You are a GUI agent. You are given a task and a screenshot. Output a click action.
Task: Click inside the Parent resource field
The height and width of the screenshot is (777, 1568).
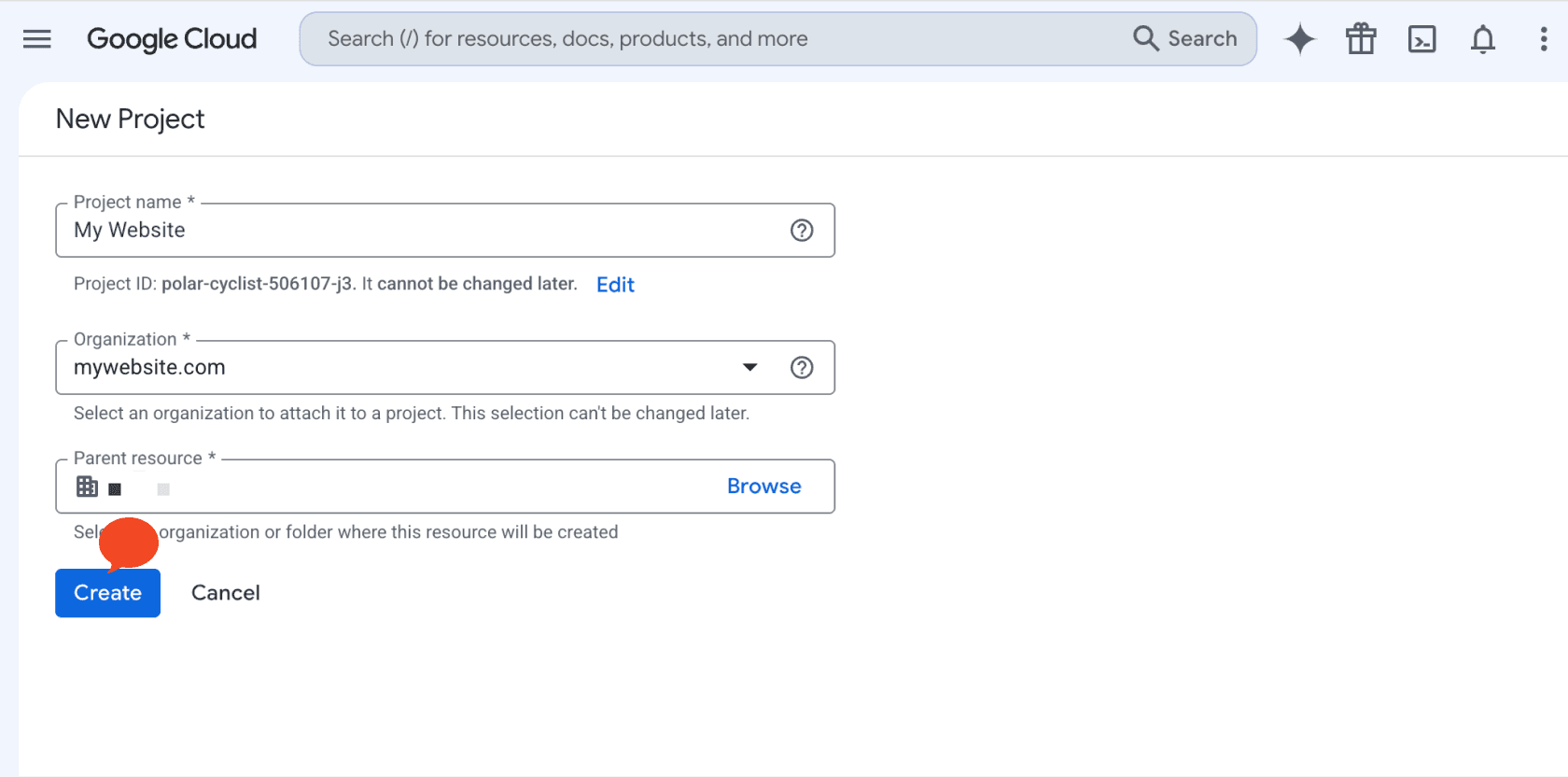pos(445,487)
